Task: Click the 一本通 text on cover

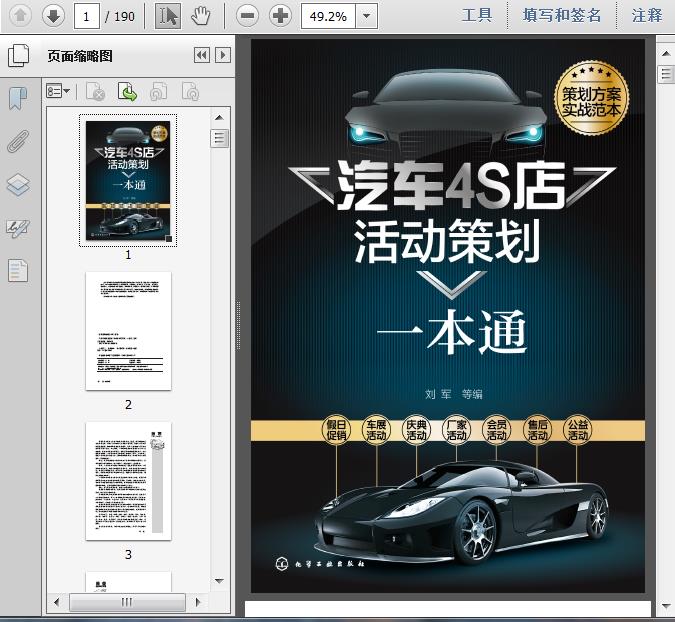Action: [452, 332]
